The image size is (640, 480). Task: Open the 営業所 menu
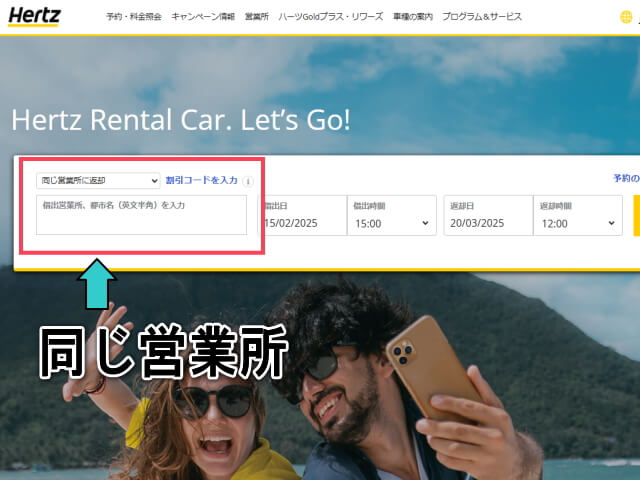coord(257,17)
